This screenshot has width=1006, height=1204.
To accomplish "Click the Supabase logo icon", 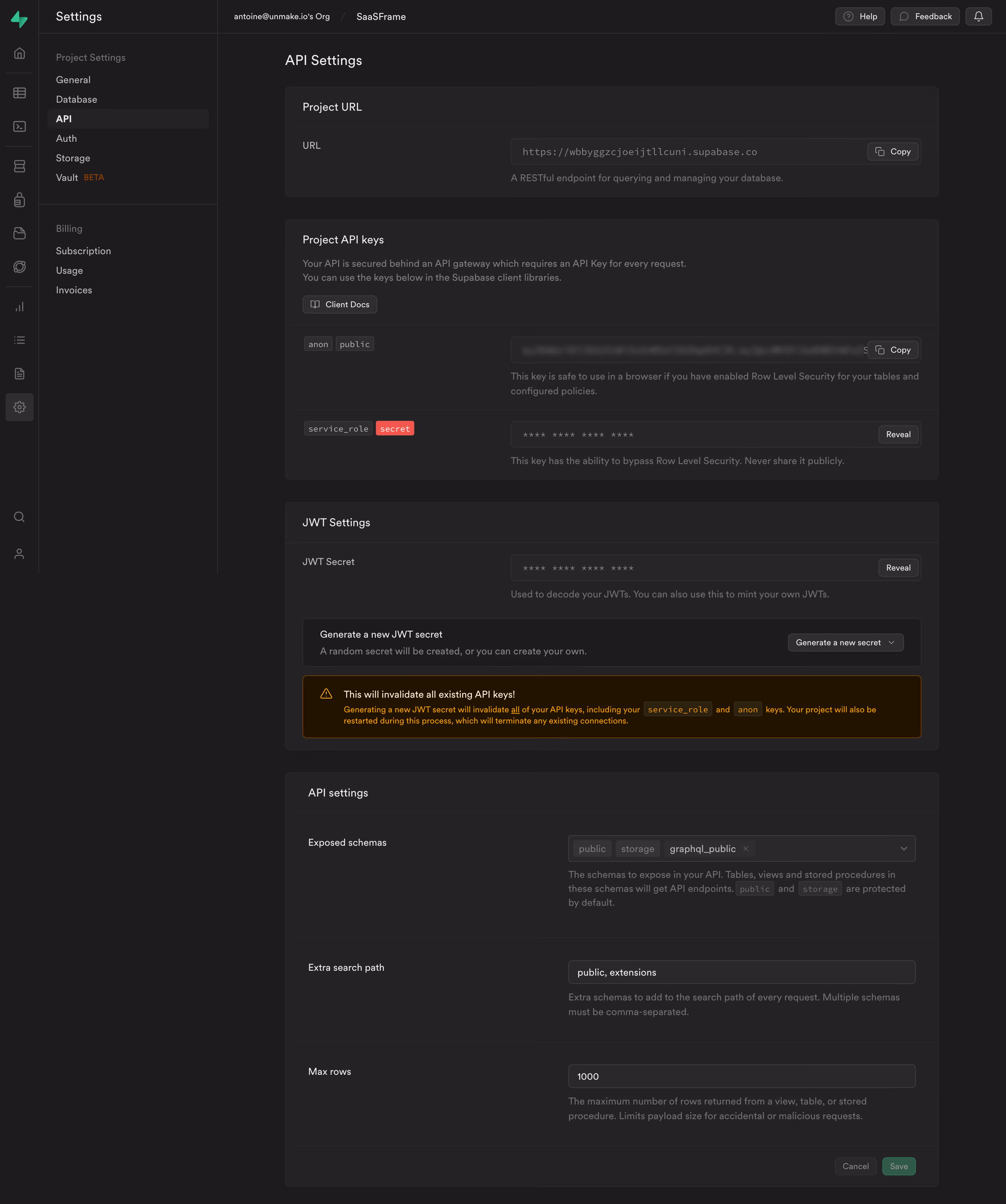I will 19,19.
